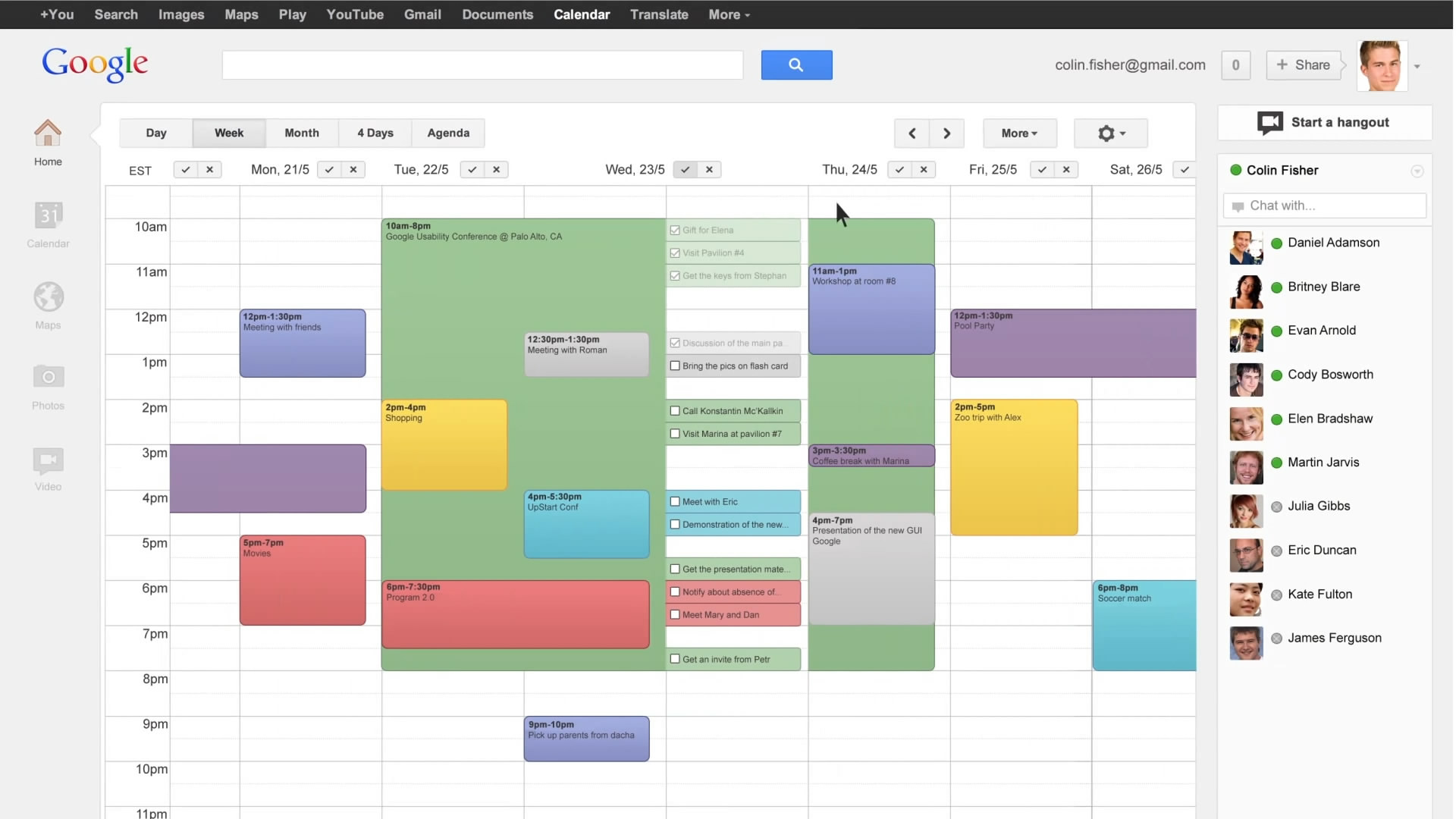This screenshot has height=819, width=1456.
Task: Check the Meet with Eric task
Action: point(675,502)
